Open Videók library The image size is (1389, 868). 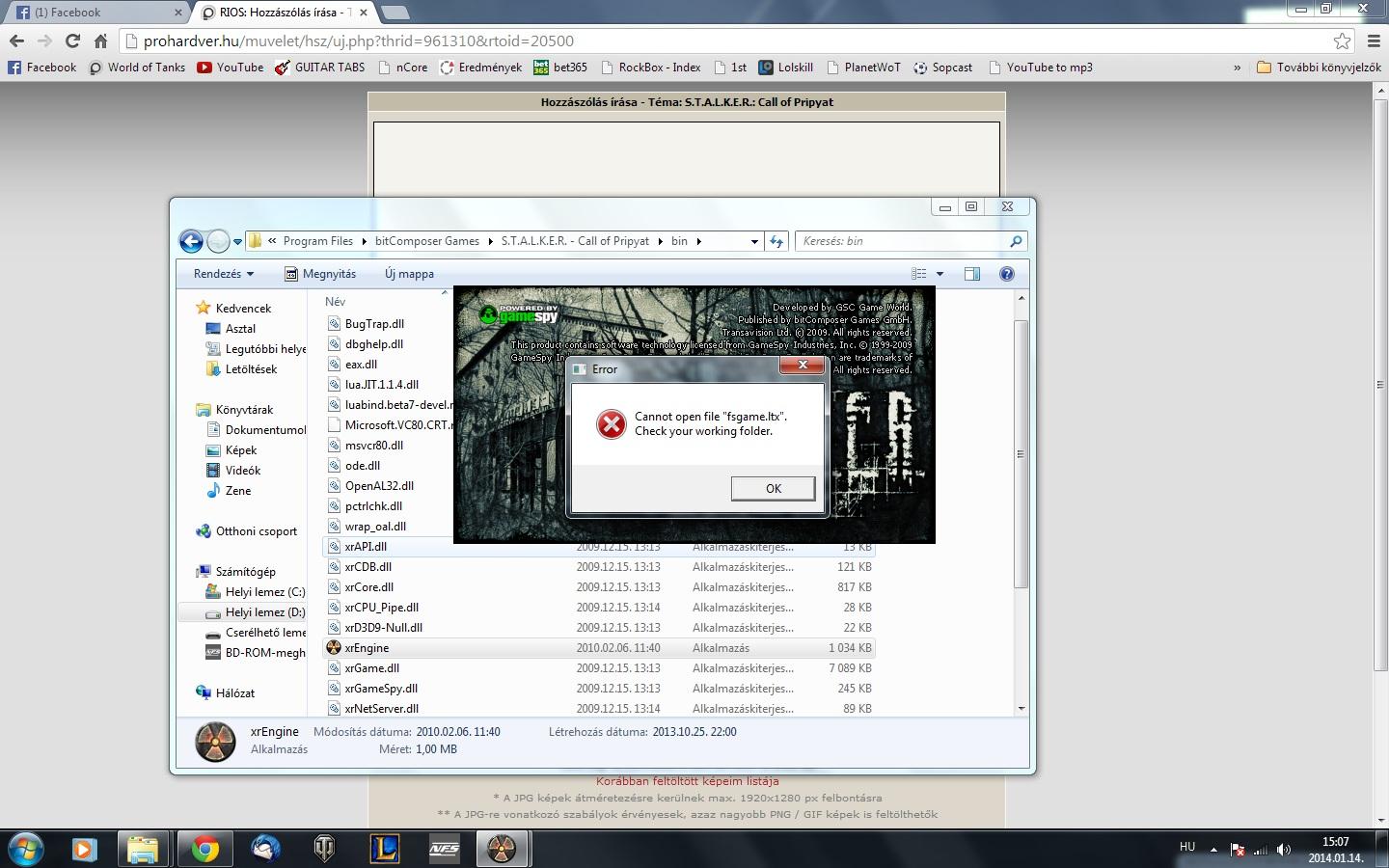(233, 471)
